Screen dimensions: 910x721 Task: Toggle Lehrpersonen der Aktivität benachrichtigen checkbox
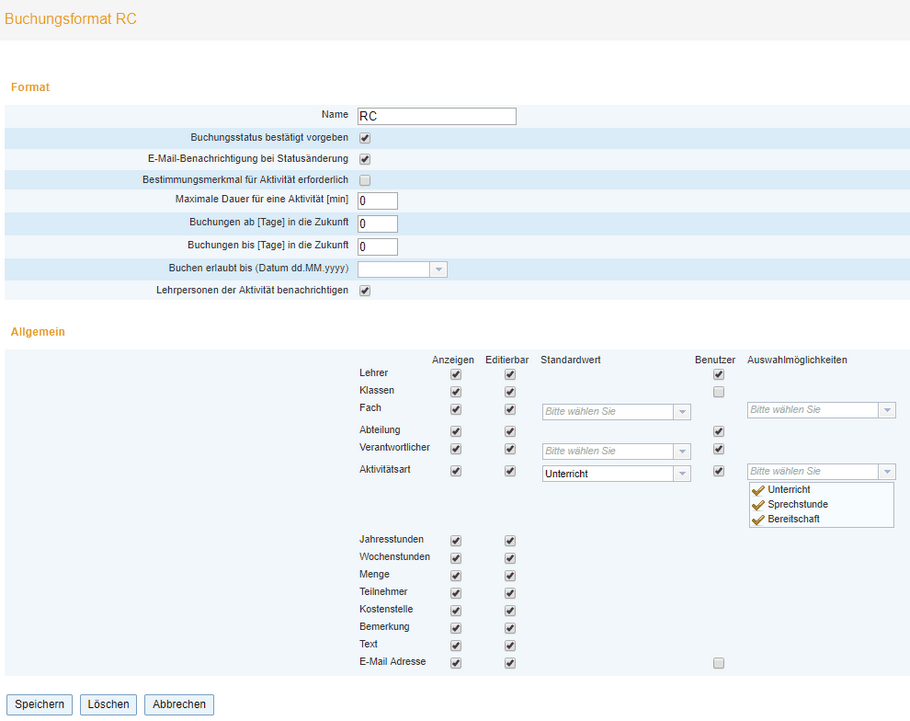click(x=365, y=291)
